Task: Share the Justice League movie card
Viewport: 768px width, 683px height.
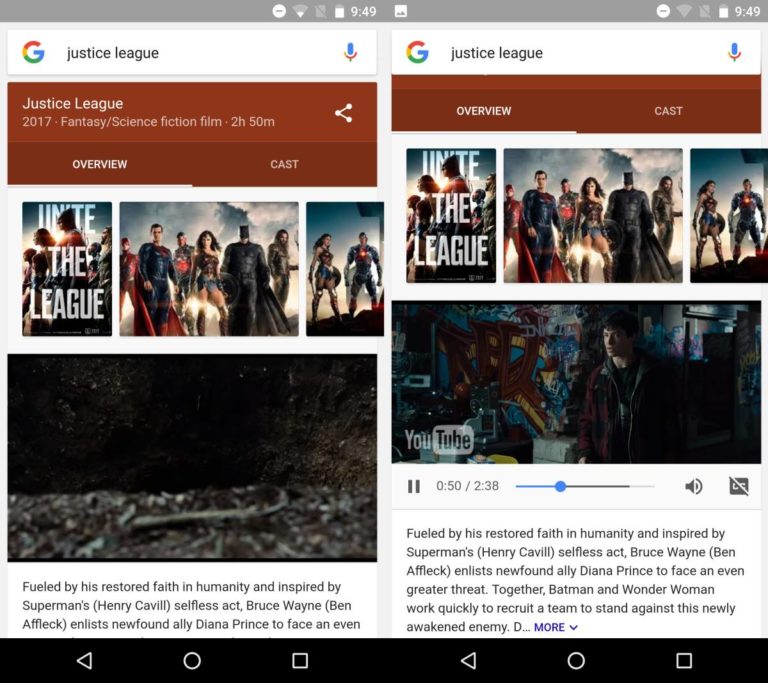Action: pyautogui.click(x=343, y=113)
